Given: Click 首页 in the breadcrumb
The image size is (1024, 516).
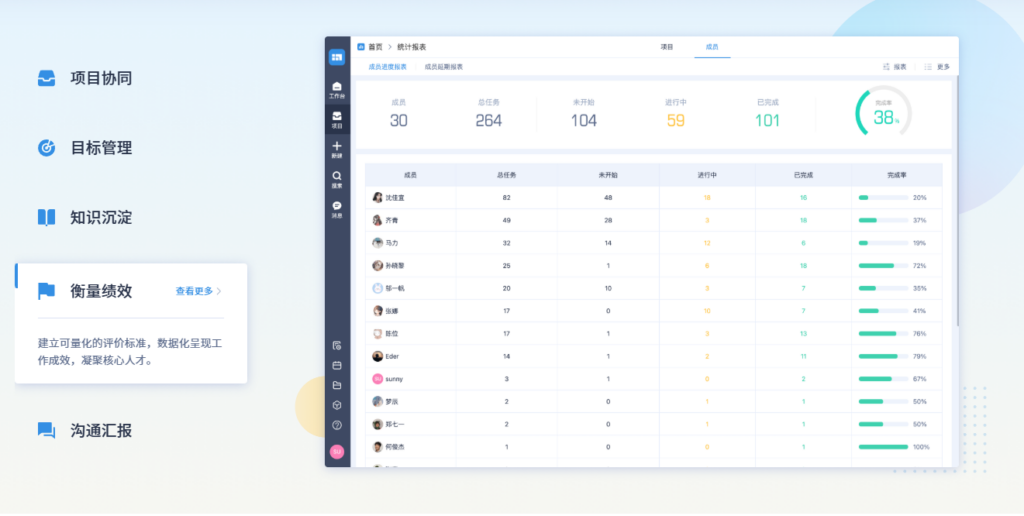Looking at the screenshot, I should point(376,47).
